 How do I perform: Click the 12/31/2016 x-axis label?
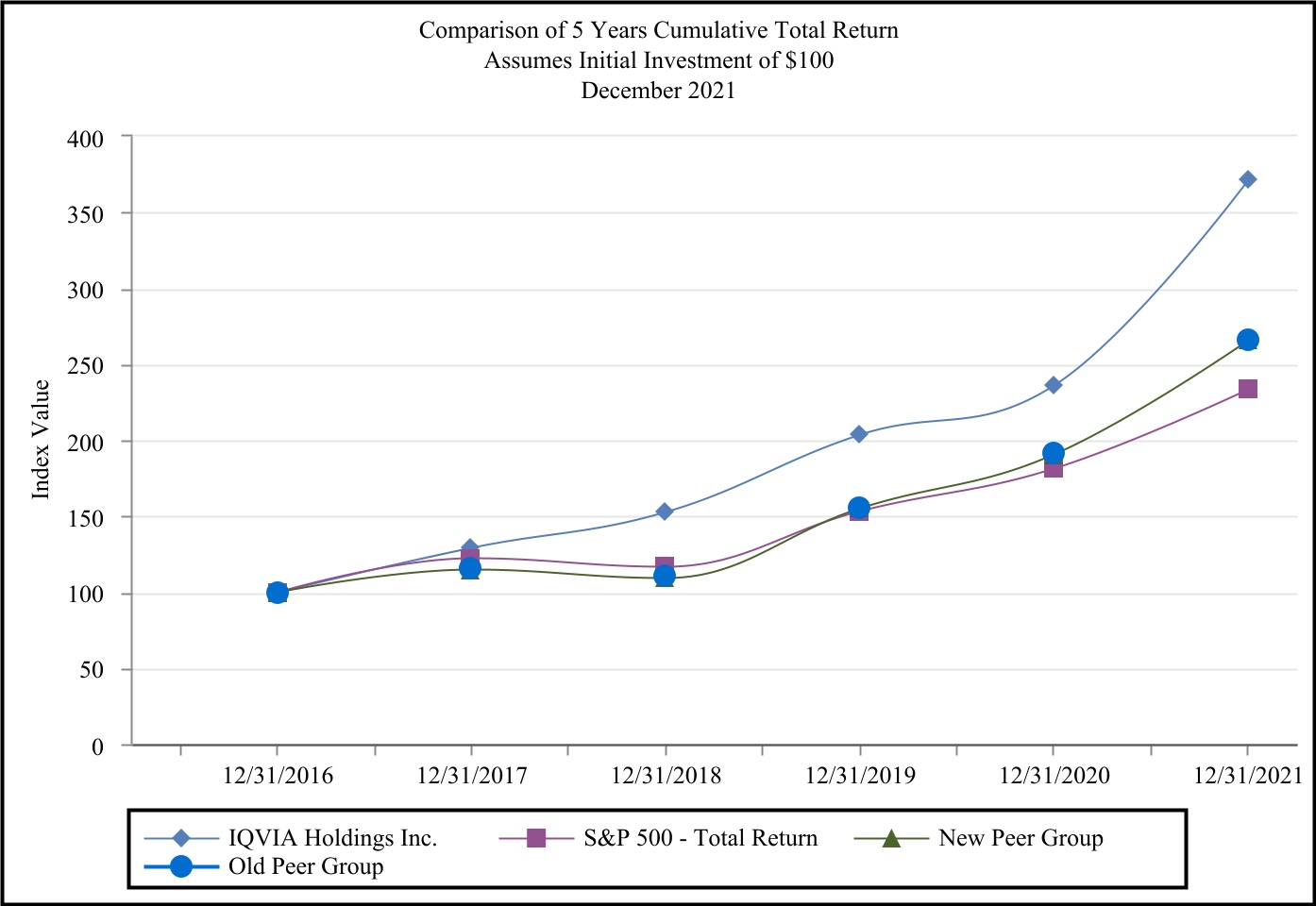click(278, 776)
